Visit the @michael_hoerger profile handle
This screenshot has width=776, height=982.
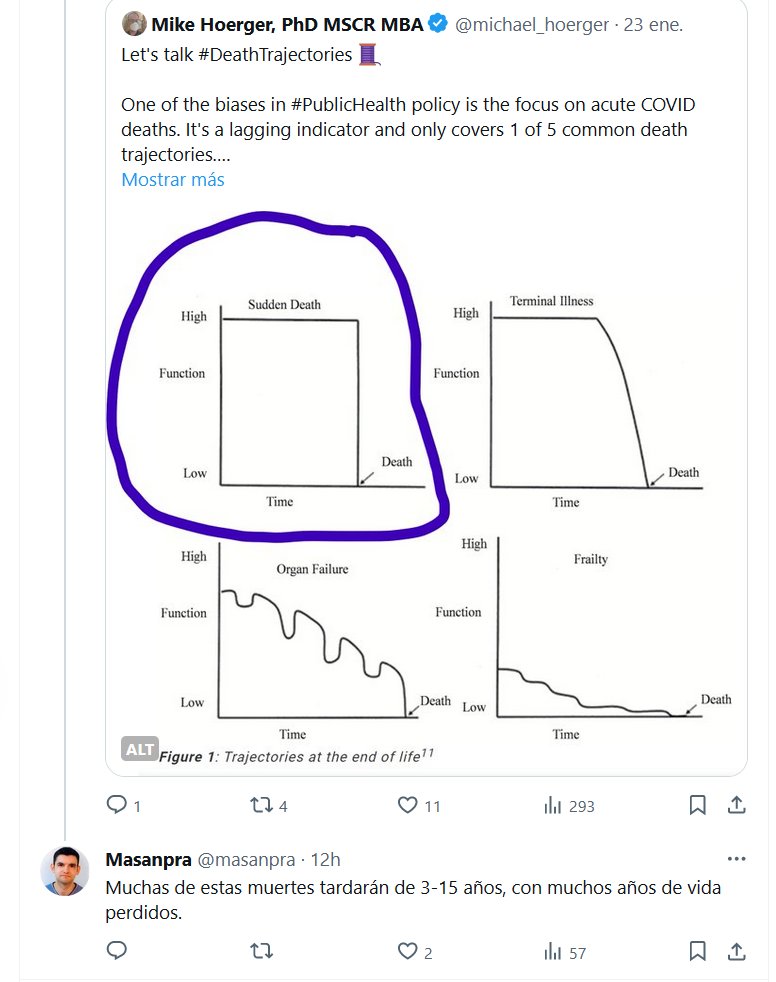pyautogui.click(x=531, y=25)
